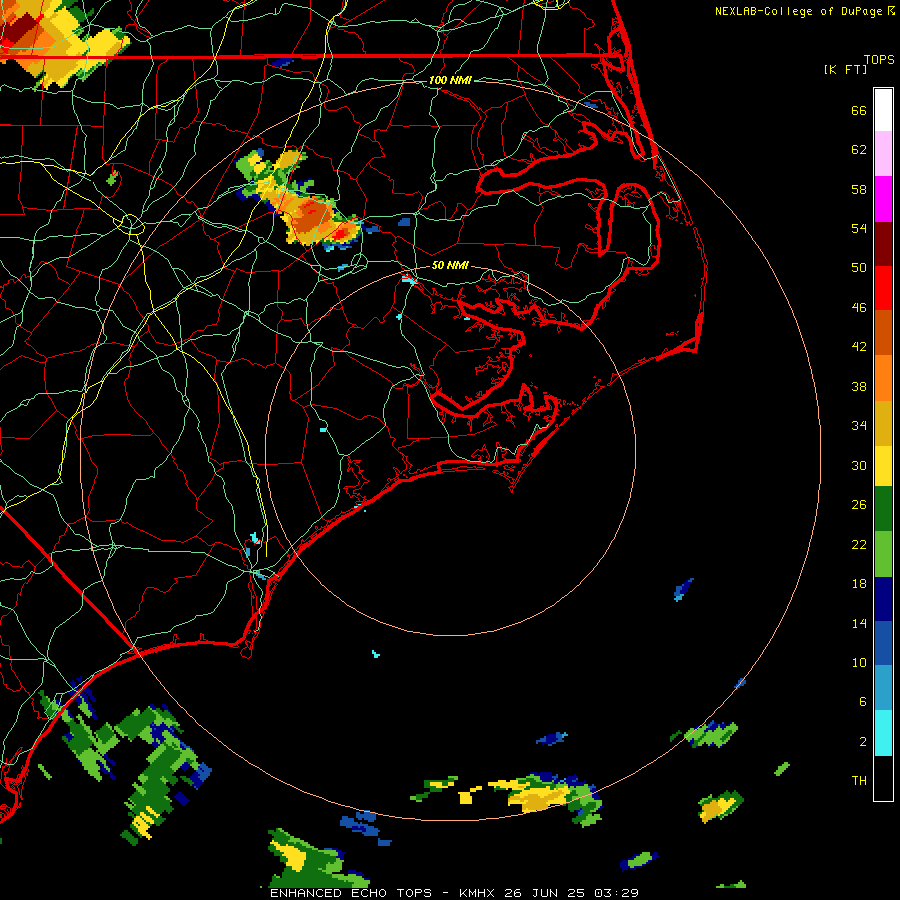900x900 pixels.
Task: Click the 6 value on the scale
Action: tap(863, 701)
